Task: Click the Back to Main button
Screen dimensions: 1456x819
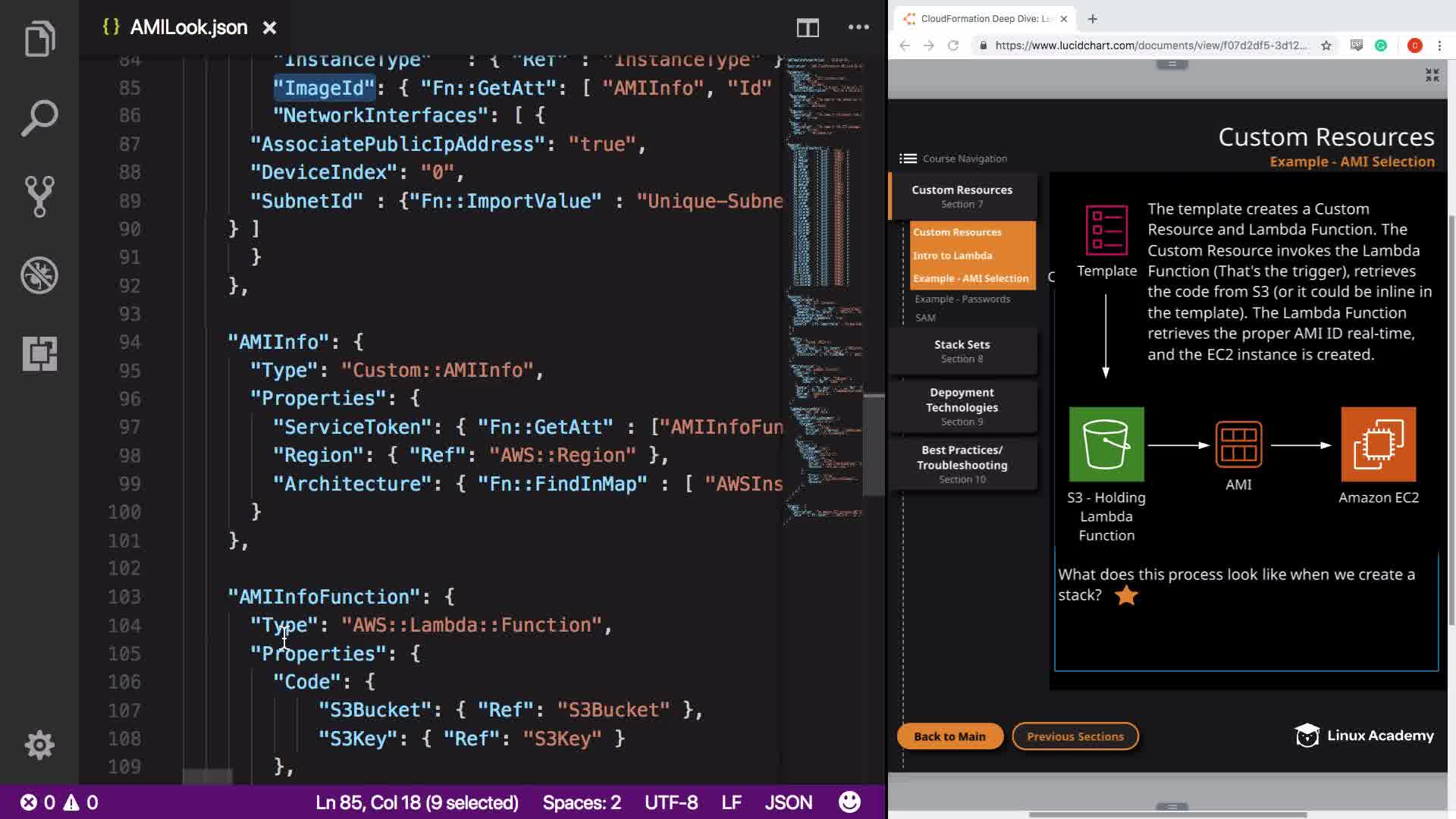Action: [x=949, y=736]
